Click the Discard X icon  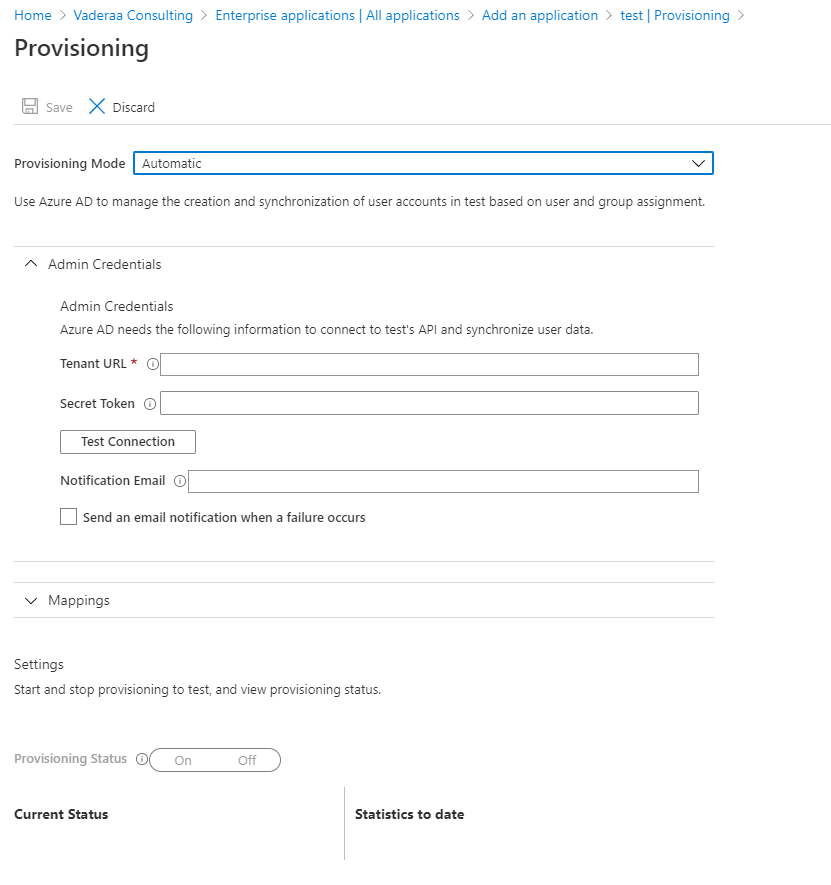97,107
